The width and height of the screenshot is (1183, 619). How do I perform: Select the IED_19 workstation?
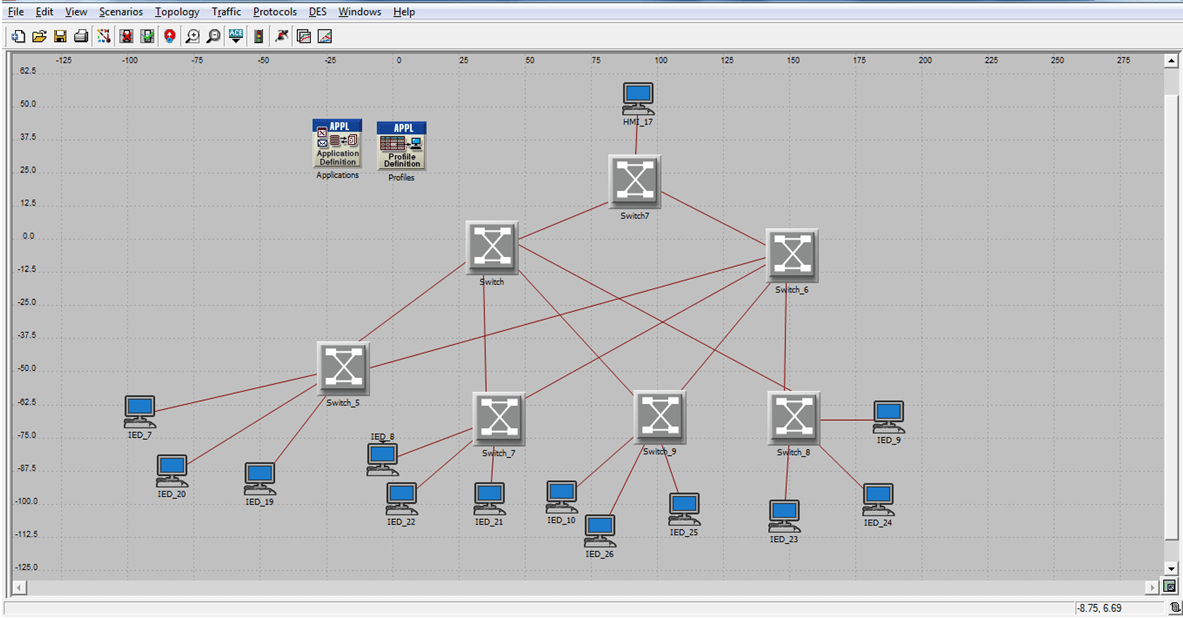click(260, 479)
